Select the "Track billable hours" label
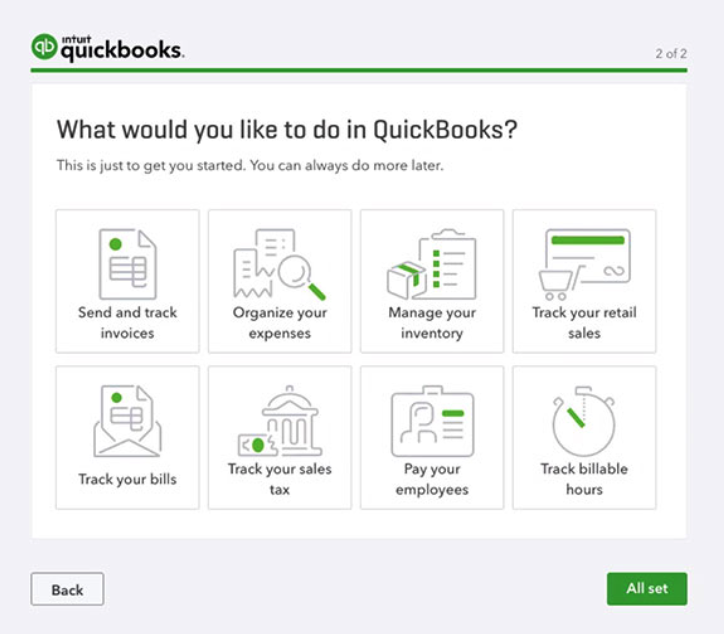Image resolution: width=724 pixels, height=634 pixels. click(x=584, y=479)
